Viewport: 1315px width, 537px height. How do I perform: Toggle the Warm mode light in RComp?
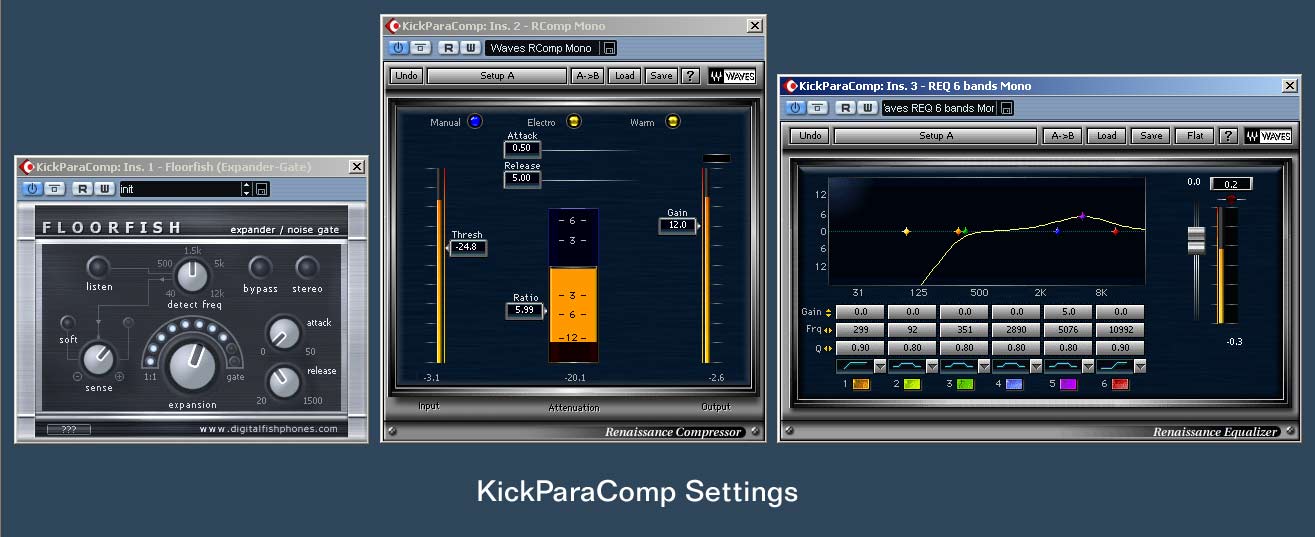click(x=673, y=122)
